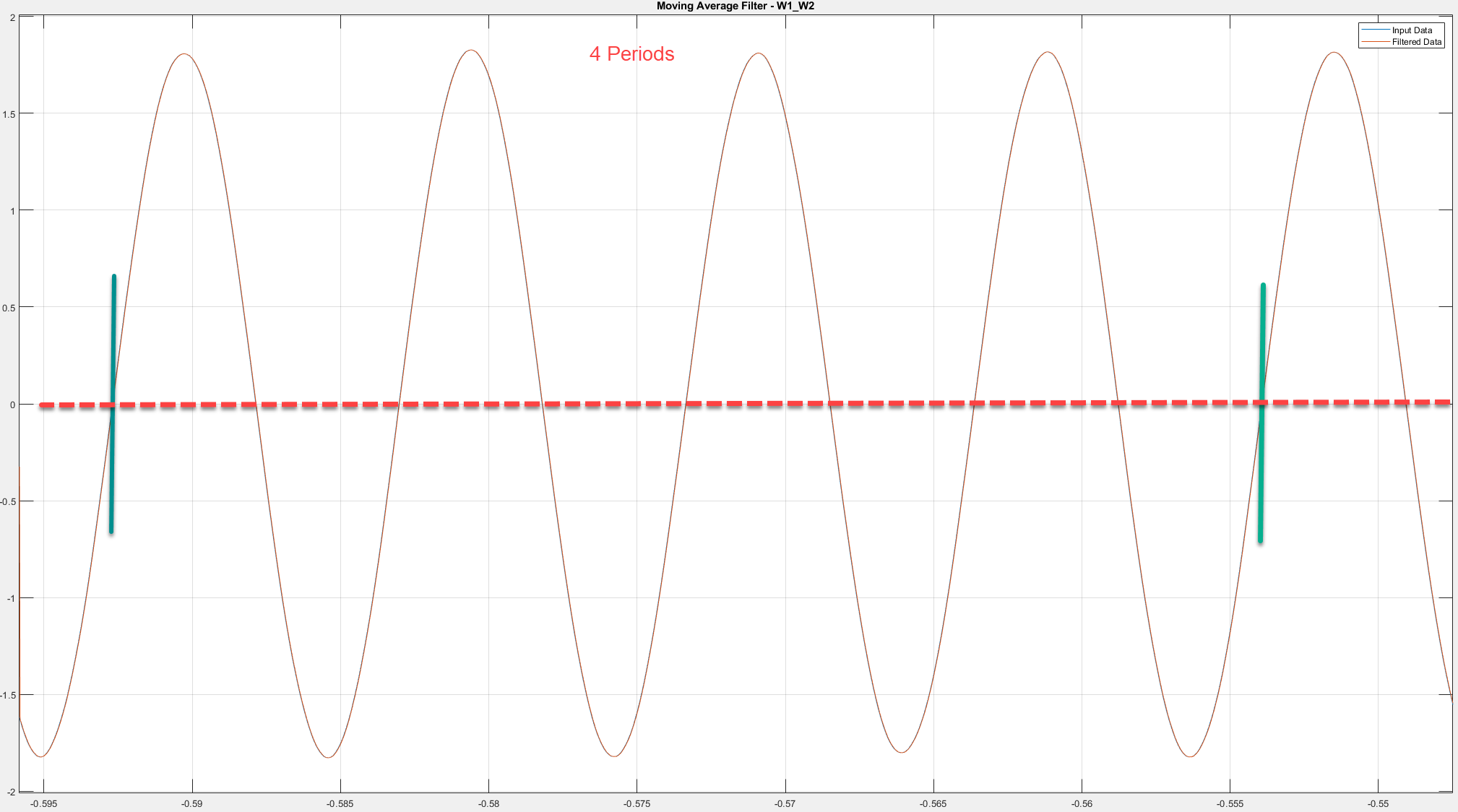The height and width of the screenshot is (812, 1458).
Task: Click the -2 y-axis tick label
Action: click(x=10, y=792)
